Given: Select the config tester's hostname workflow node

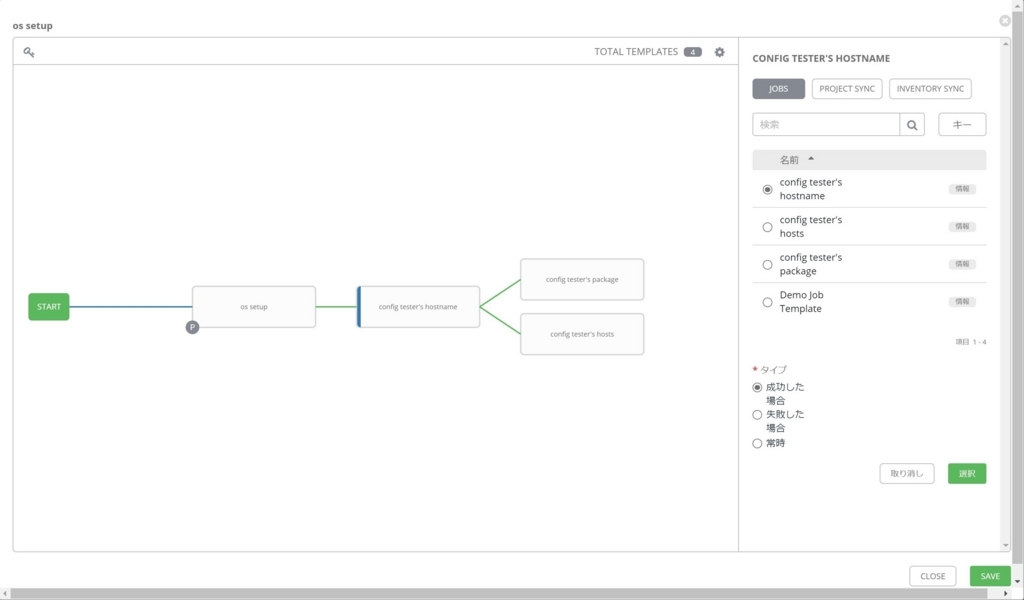Looking at the screenshot, I should tap(418, 307).
